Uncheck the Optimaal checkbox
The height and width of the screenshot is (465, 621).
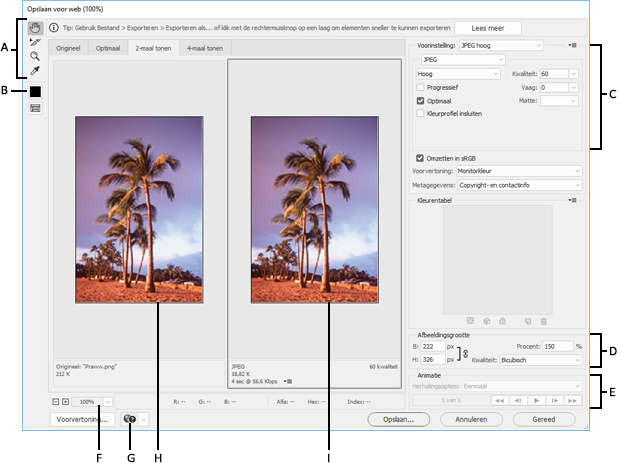[x=420, y=100]
